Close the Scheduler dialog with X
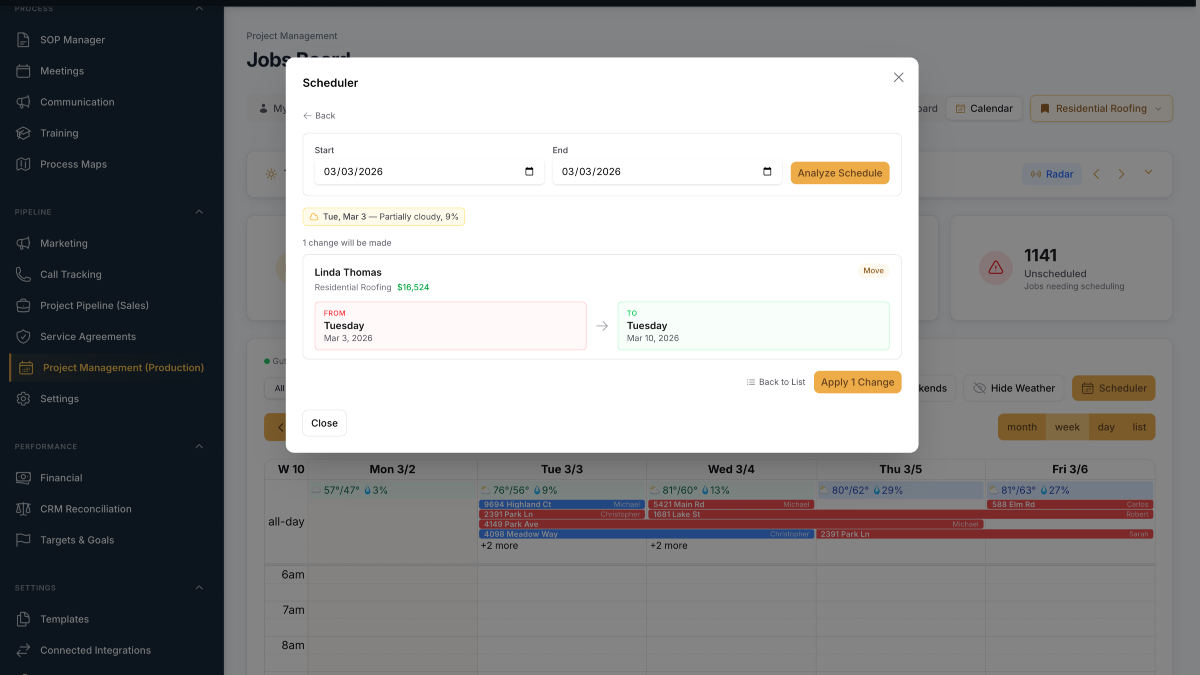 pos(898,77)
